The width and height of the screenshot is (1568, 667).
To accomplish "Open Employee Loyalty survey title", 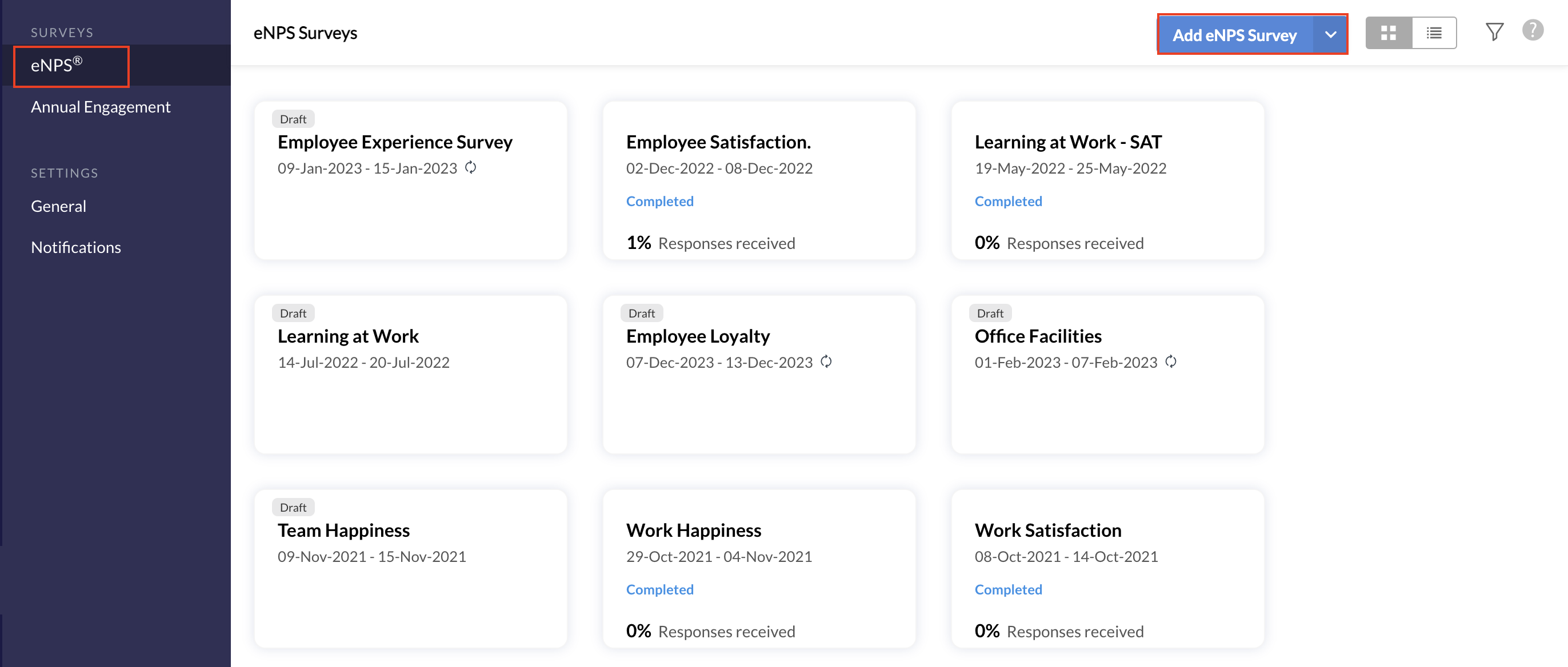I will [x=698, y=336].
